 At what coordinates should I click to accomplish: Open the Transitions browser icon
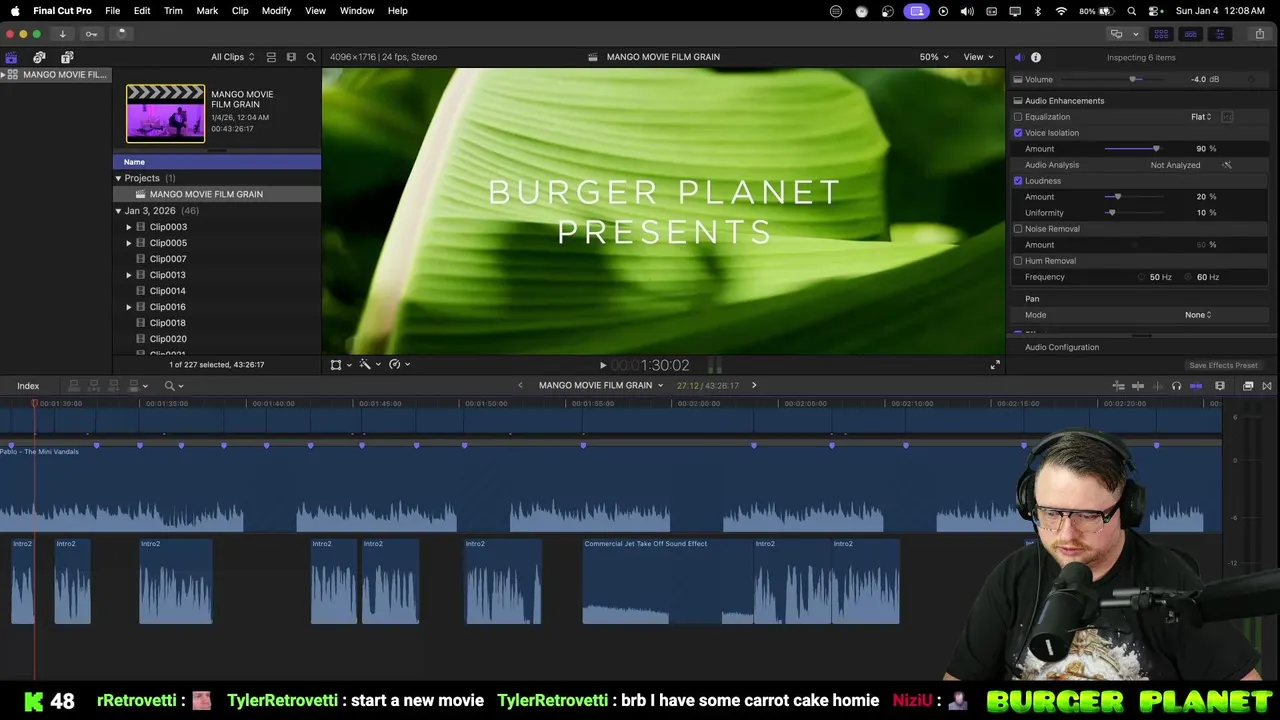pos(1267,386)
